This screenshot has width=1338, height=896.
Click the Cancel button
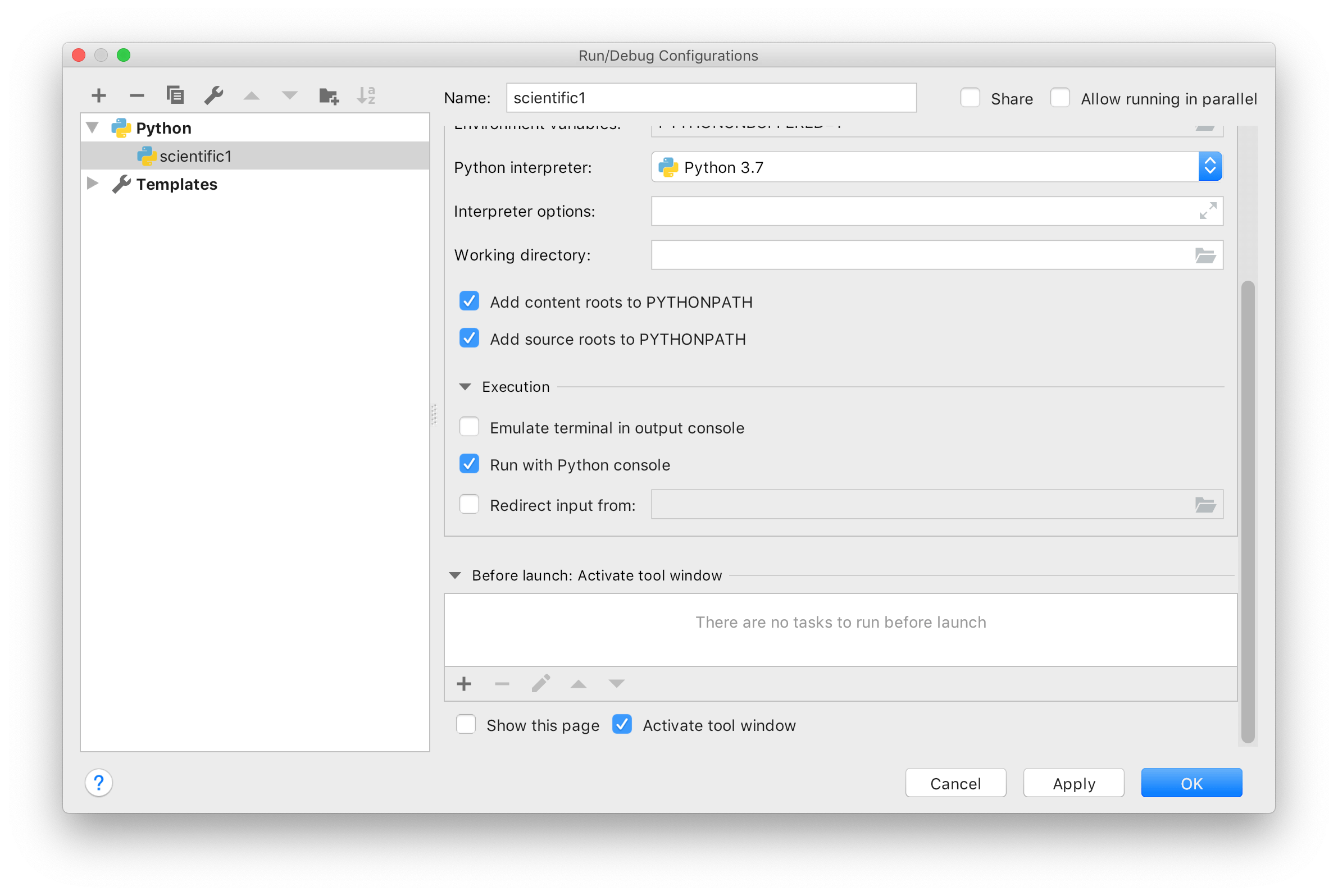click(x=955, y=783)
